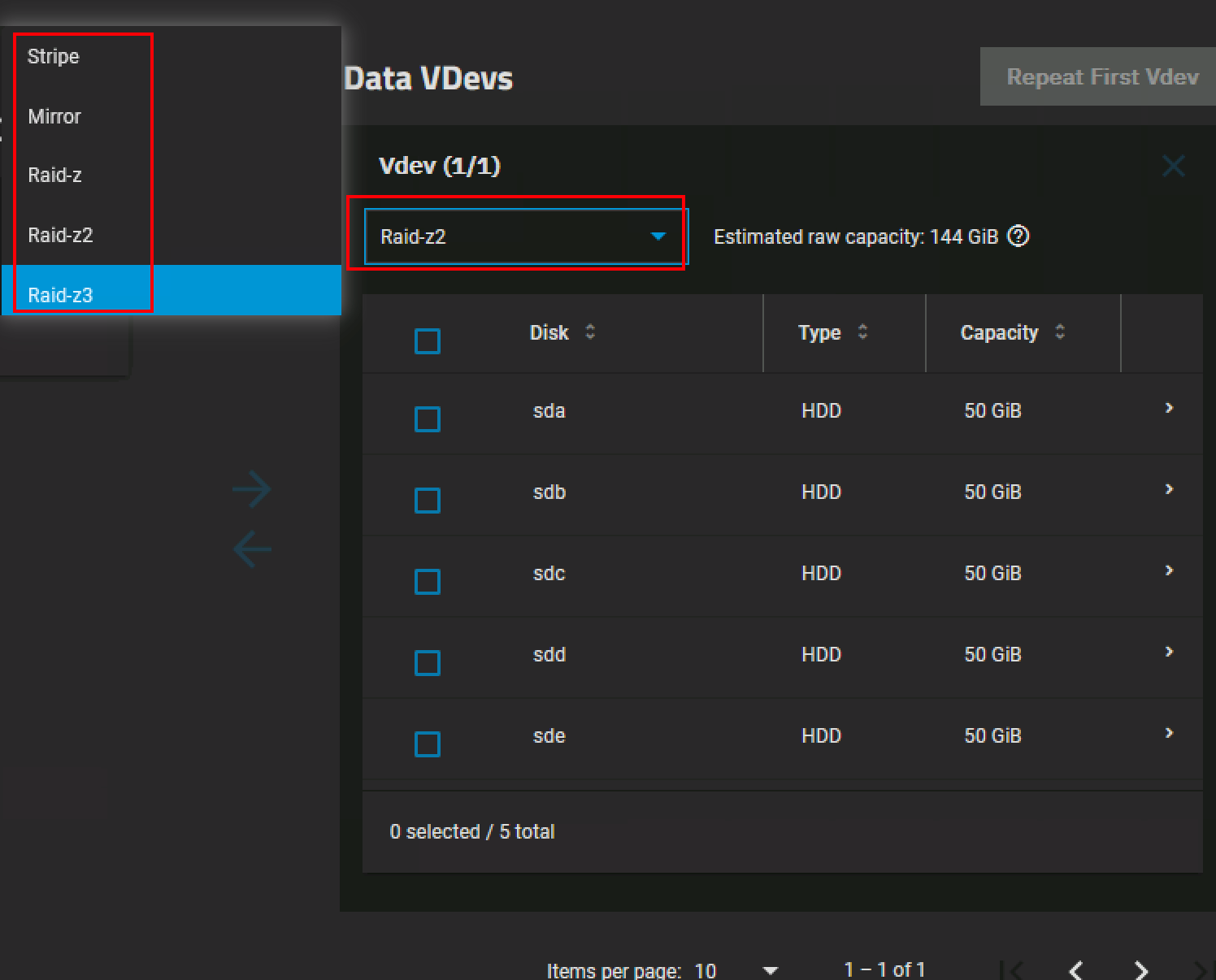This screenshot has width=1216, height=980.
Task: Select the sdc disk checkbox
Action: pos(428,582)
